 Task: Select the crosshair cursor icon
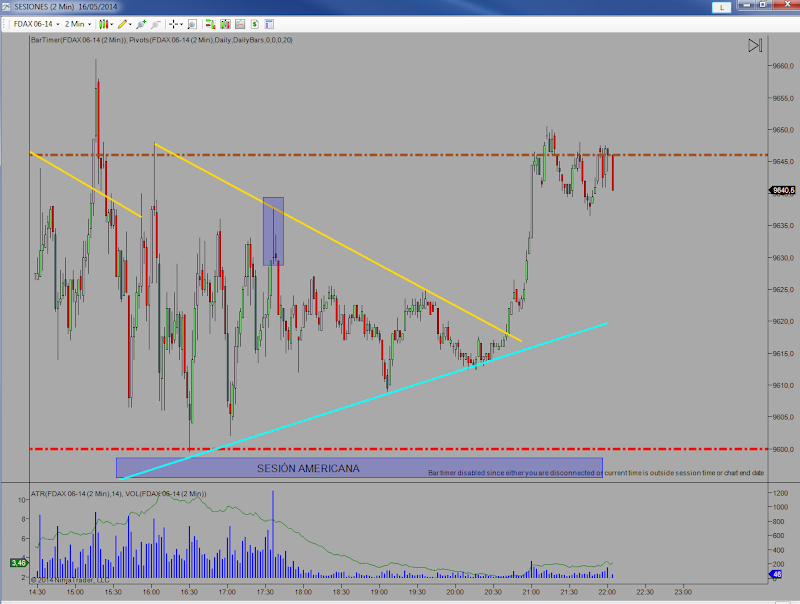[173, 24]
